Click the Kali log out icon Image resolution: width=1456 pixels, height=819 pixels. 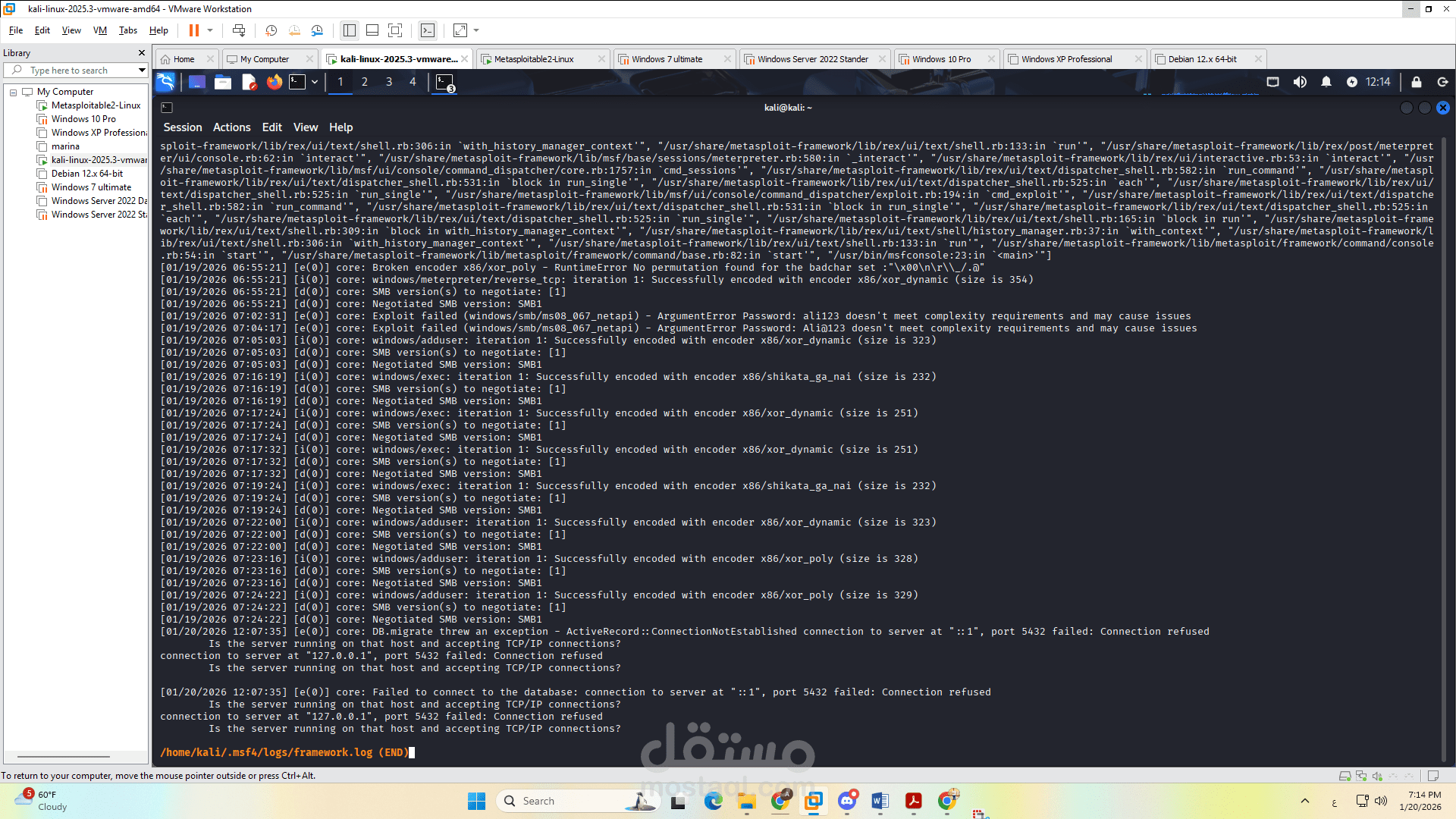(1443, 82)
